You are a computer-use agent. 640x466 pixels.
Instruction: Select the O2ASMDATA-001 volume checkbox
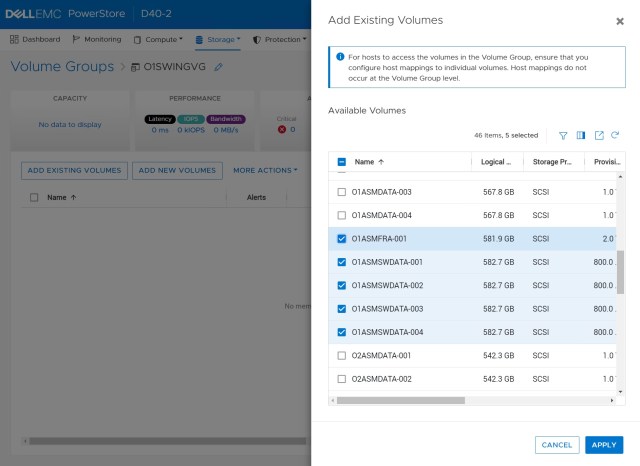[x=342, y=355]
